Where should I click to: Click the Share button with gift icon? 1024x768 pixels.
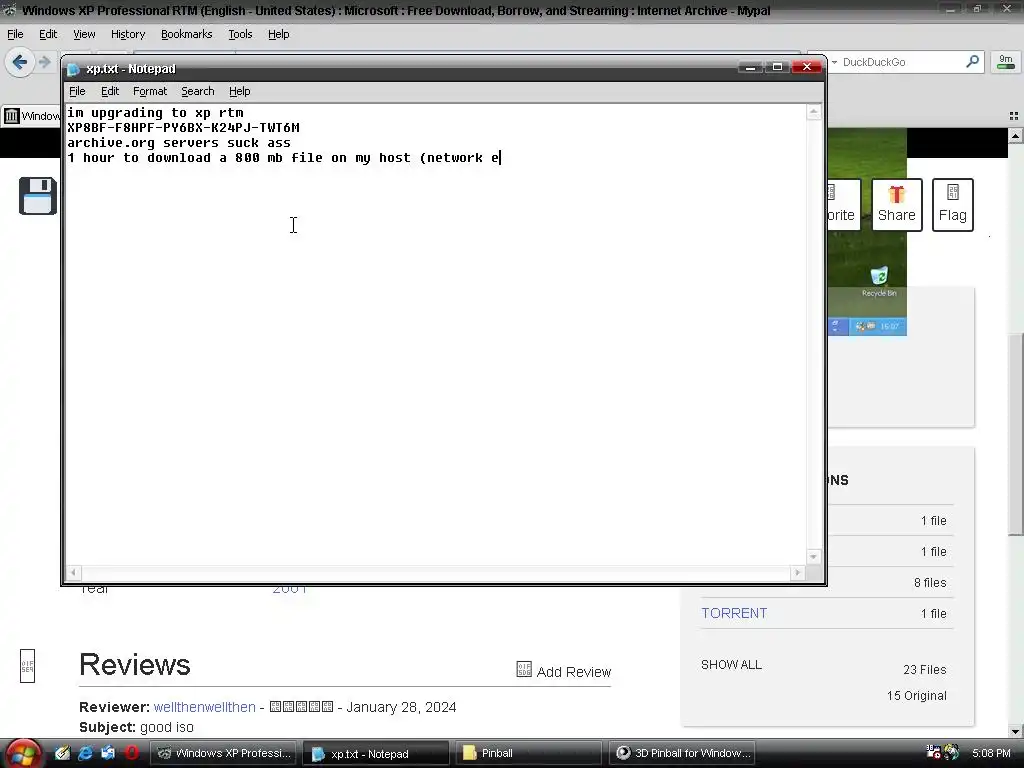(x=897, y=204)
